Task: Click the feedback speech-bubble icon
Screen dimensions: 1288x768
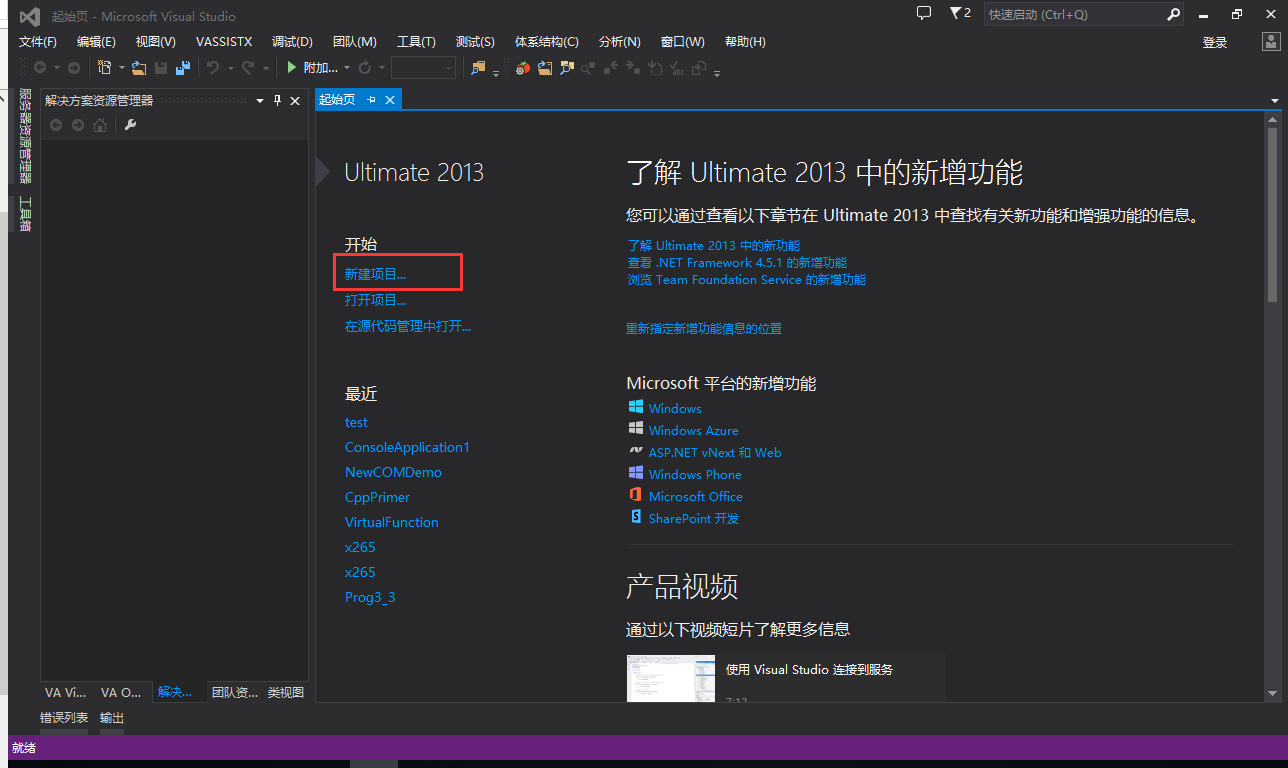Action: coord(924,13)
